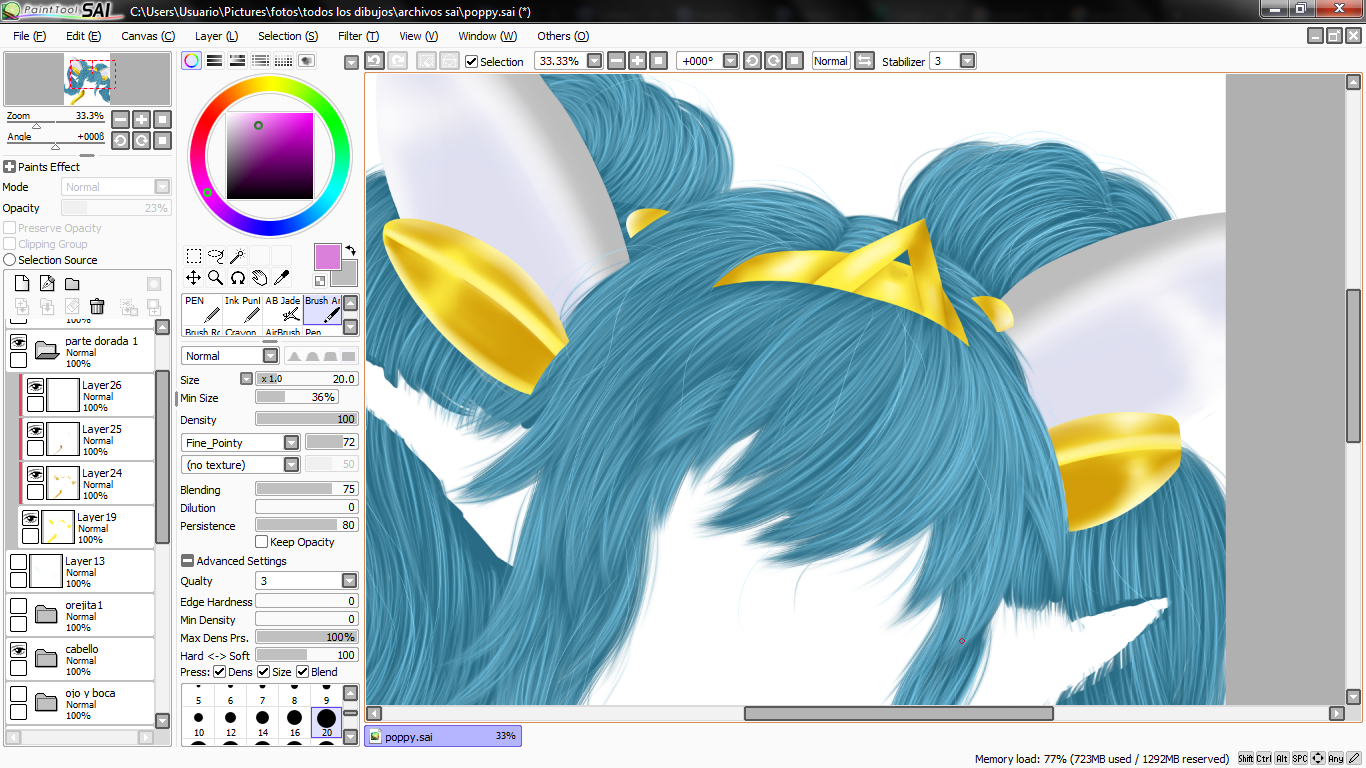The image size is (1366, 768).
Task: Open the Window menu
Action: (x=487, y=36)
